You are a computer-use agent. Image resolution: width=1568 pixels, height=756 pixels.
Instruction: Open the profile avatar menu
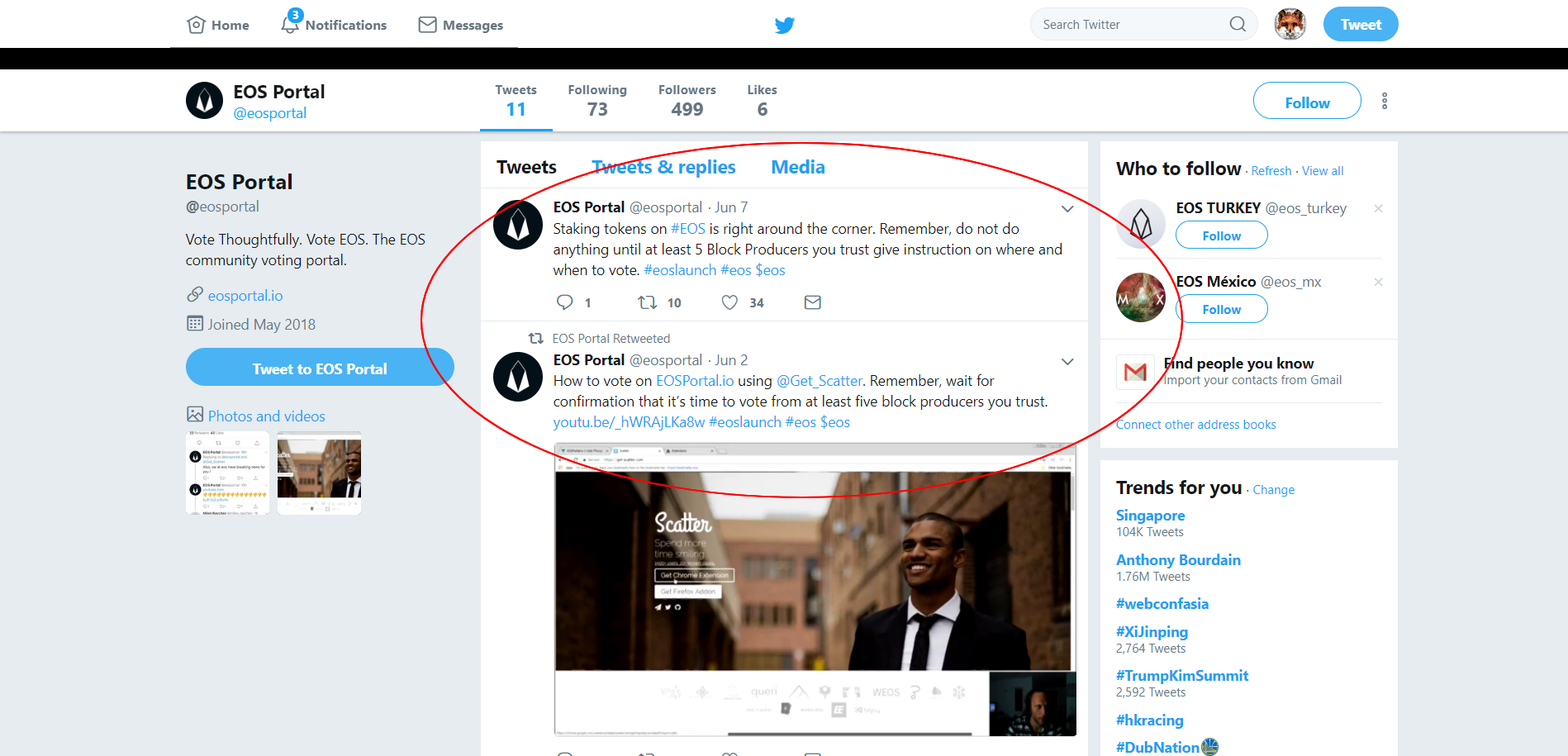tap(1290, 24)
